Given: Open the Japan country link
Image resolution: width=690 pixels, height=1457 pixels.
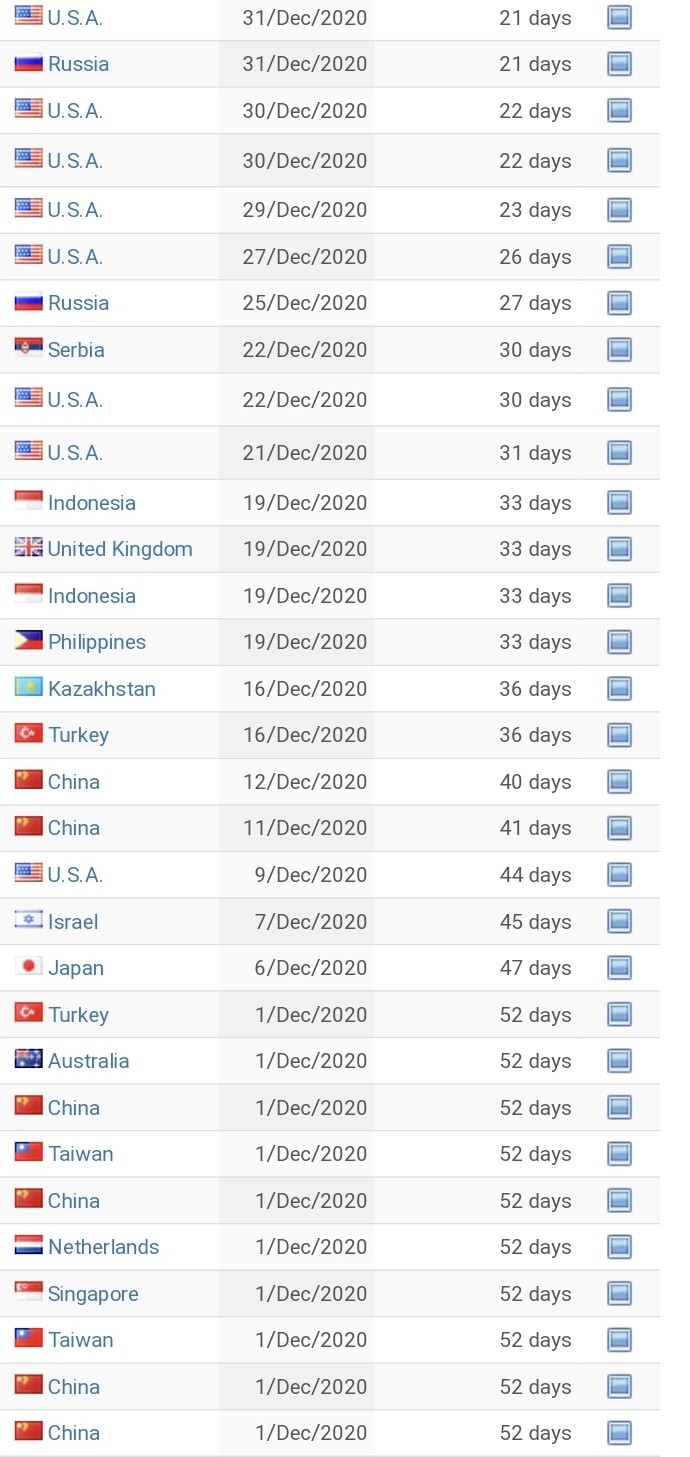Looking at the screenshot, I should tap(76, 968).
